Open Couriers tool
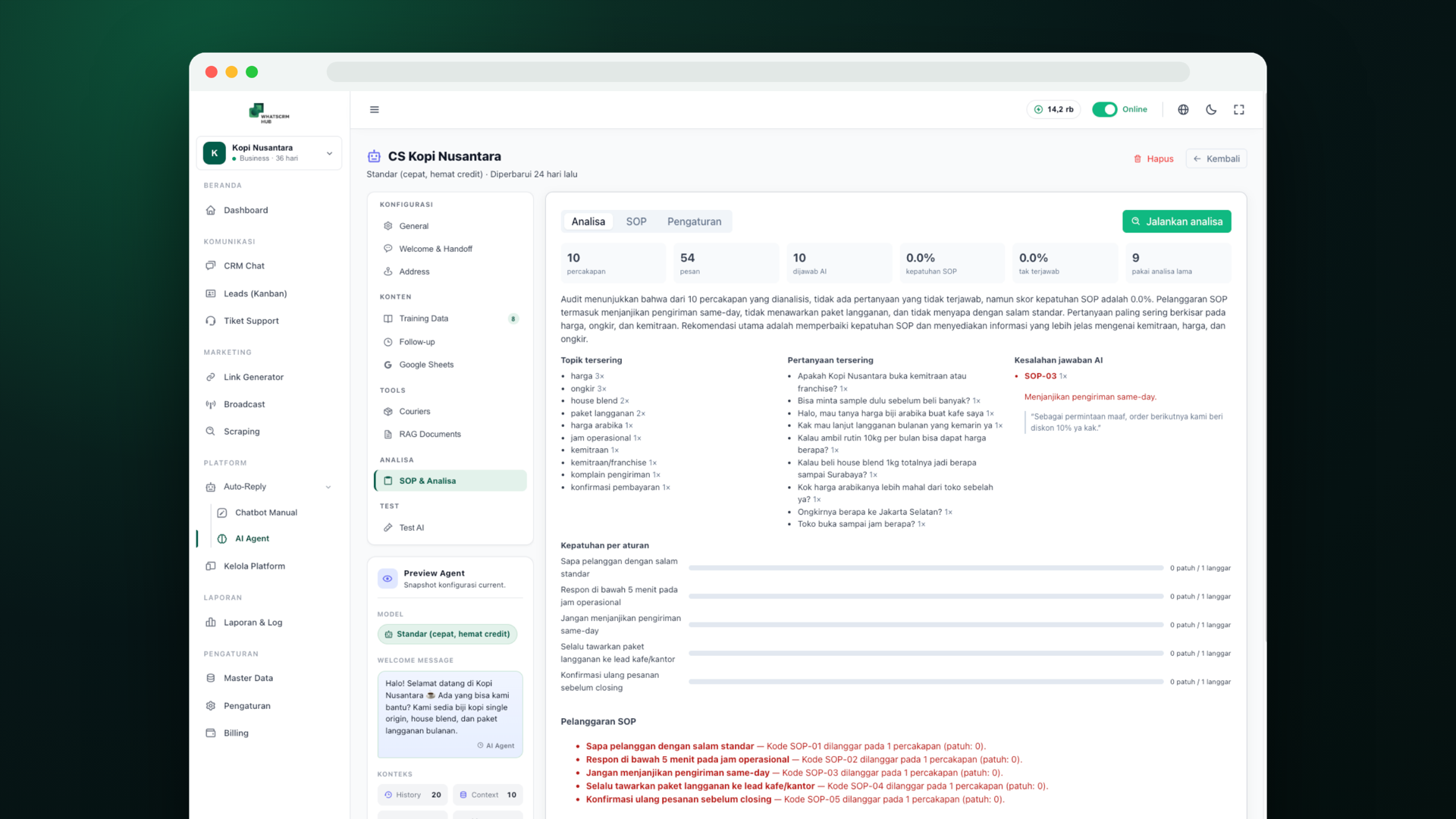 tap(450, 412)
